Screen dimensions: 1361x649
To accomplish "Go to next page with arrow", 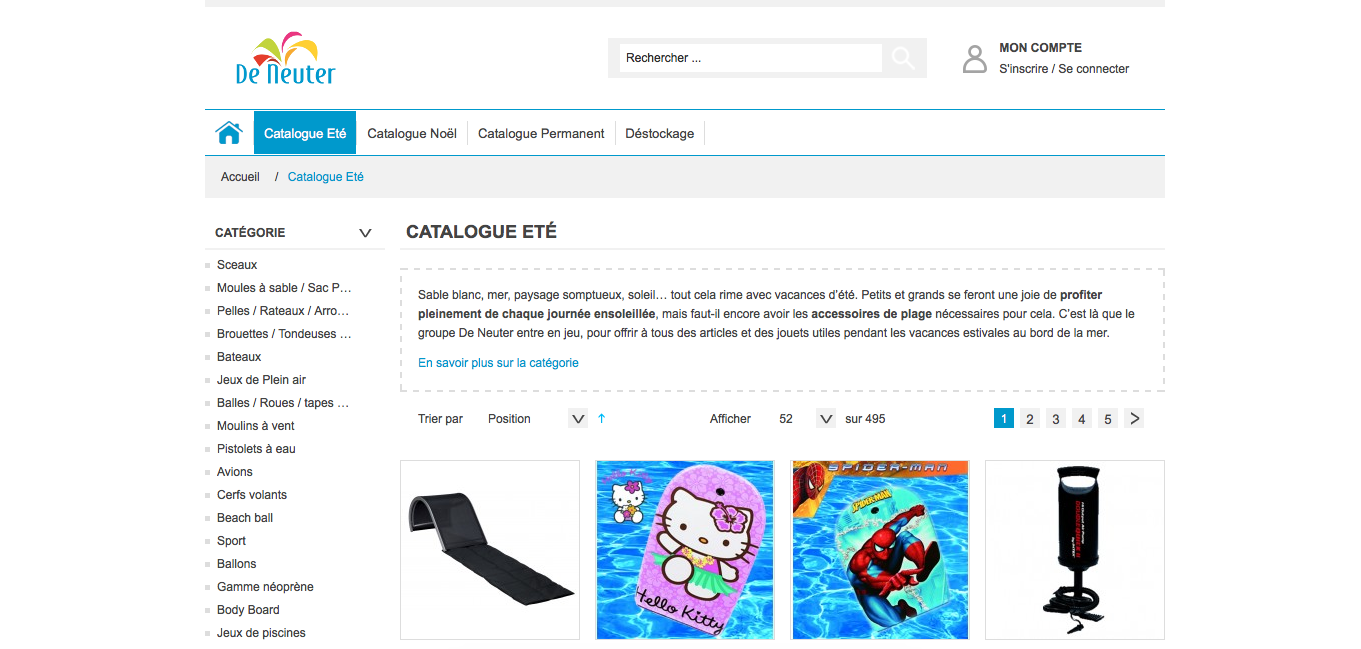I will pyautogui.click(x=1134, y=419).
